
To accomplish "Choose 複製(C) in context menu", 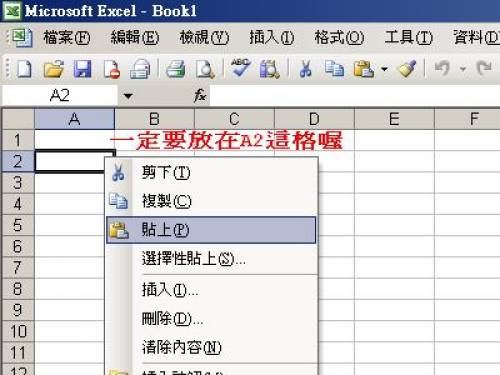I will 211,201.
